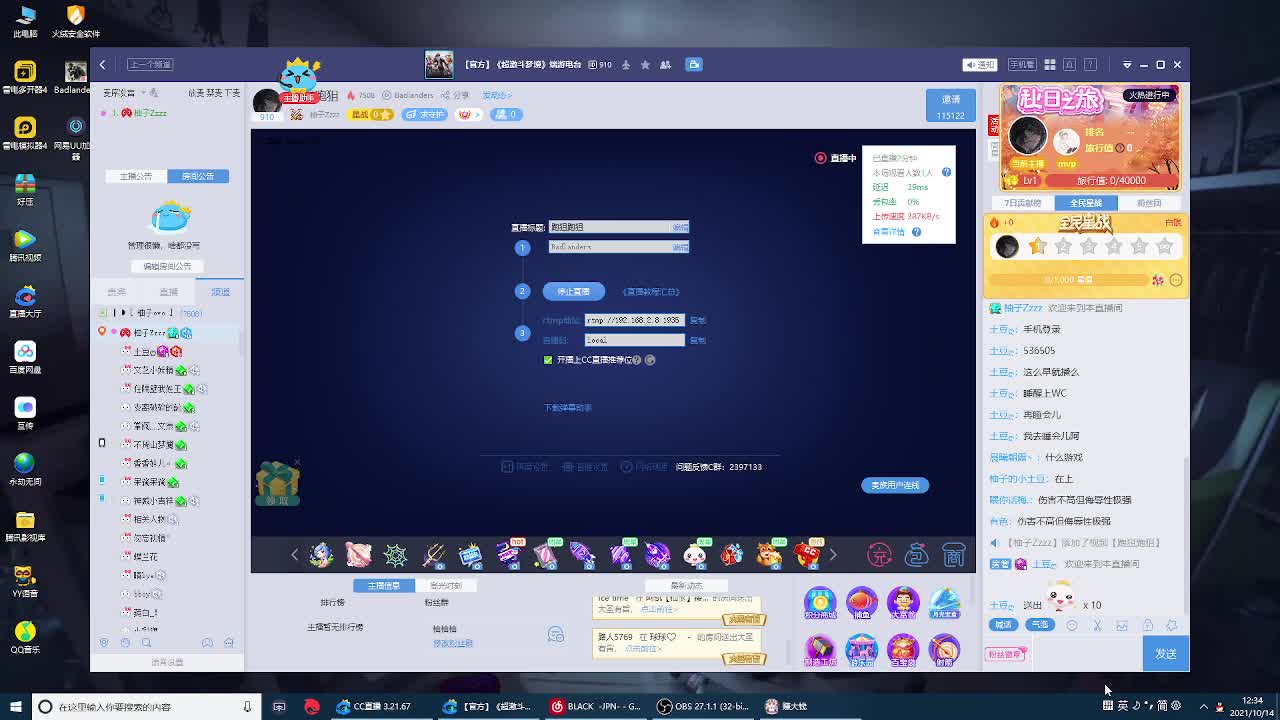Viewport: 1280px width, 720px height.
Task: Edit the stream title field
Action: 618,227
